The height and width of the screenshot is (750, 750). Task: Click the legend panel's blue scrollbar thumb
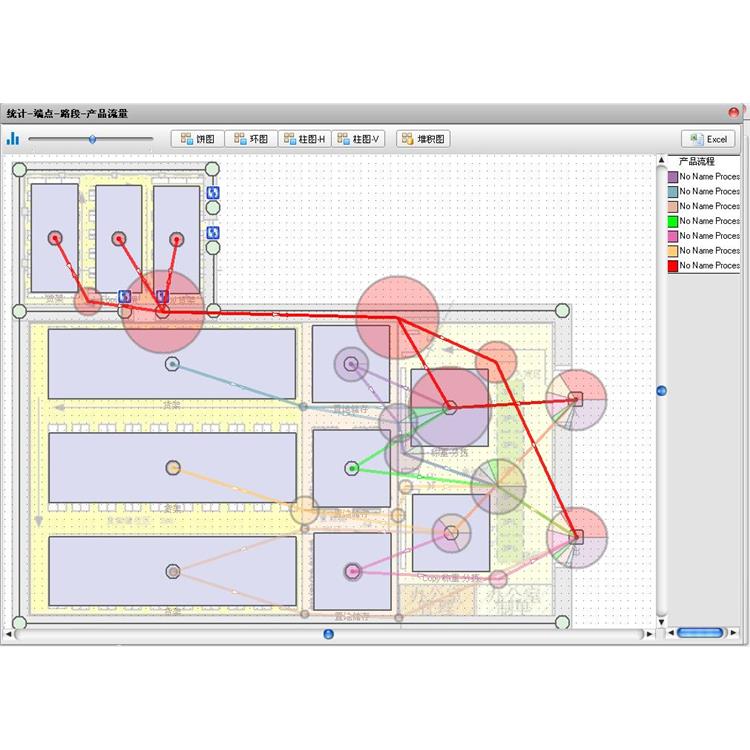click(x=700, y=633)
